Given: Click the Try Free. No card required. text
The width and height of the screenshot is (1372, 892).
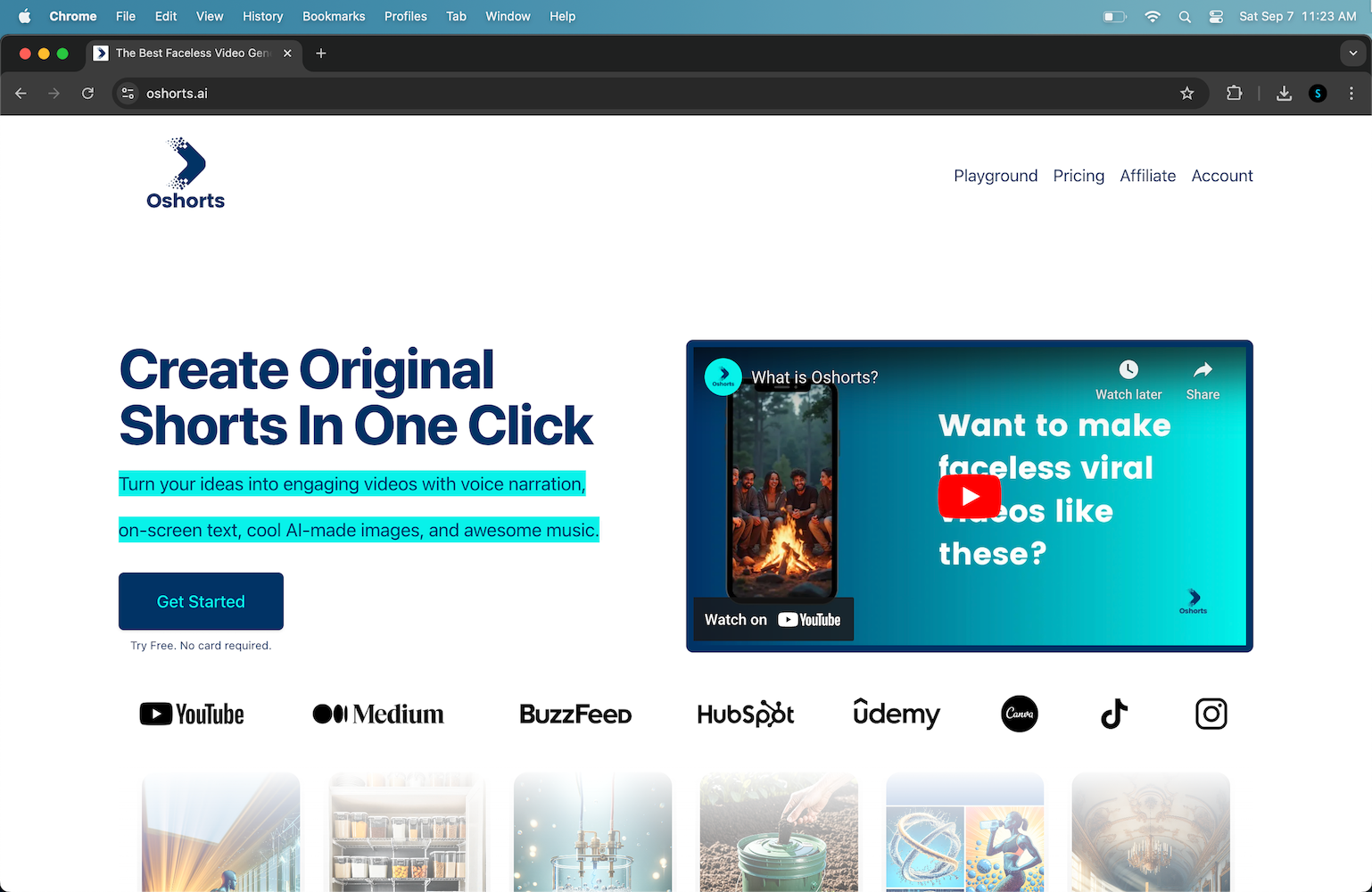Looking at the screenshot, I should click(x=201, y=645).
